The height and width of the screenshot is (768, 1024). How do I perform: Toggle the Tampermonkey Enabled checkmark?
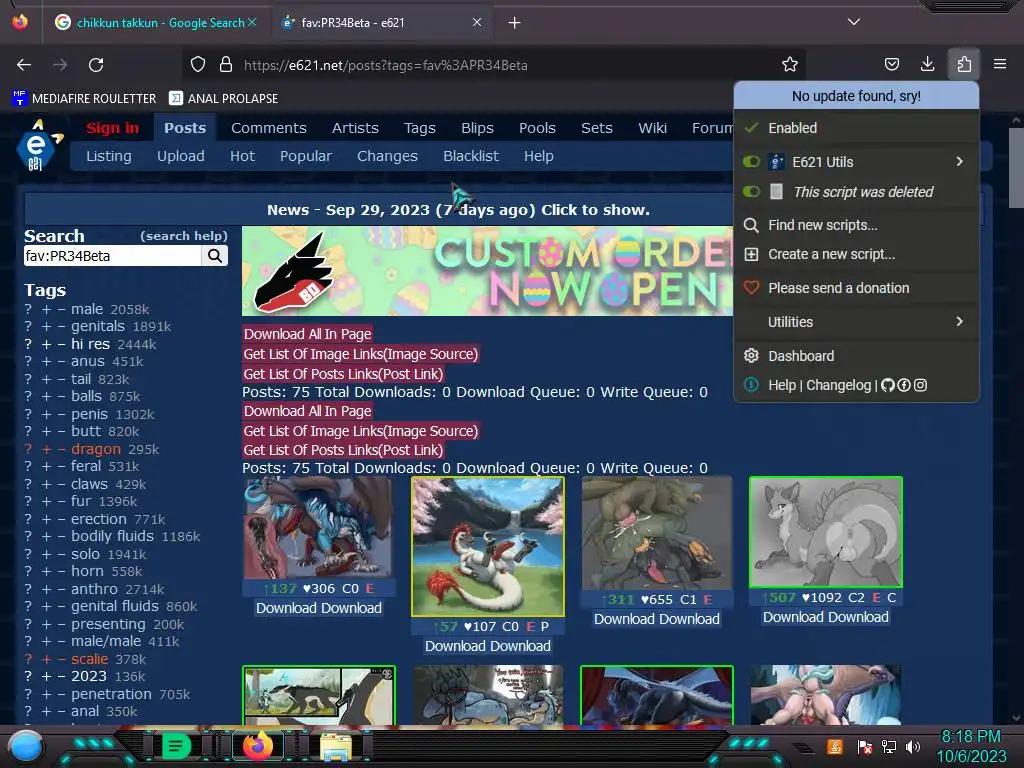pyautogui.click(x=752, y=128)
